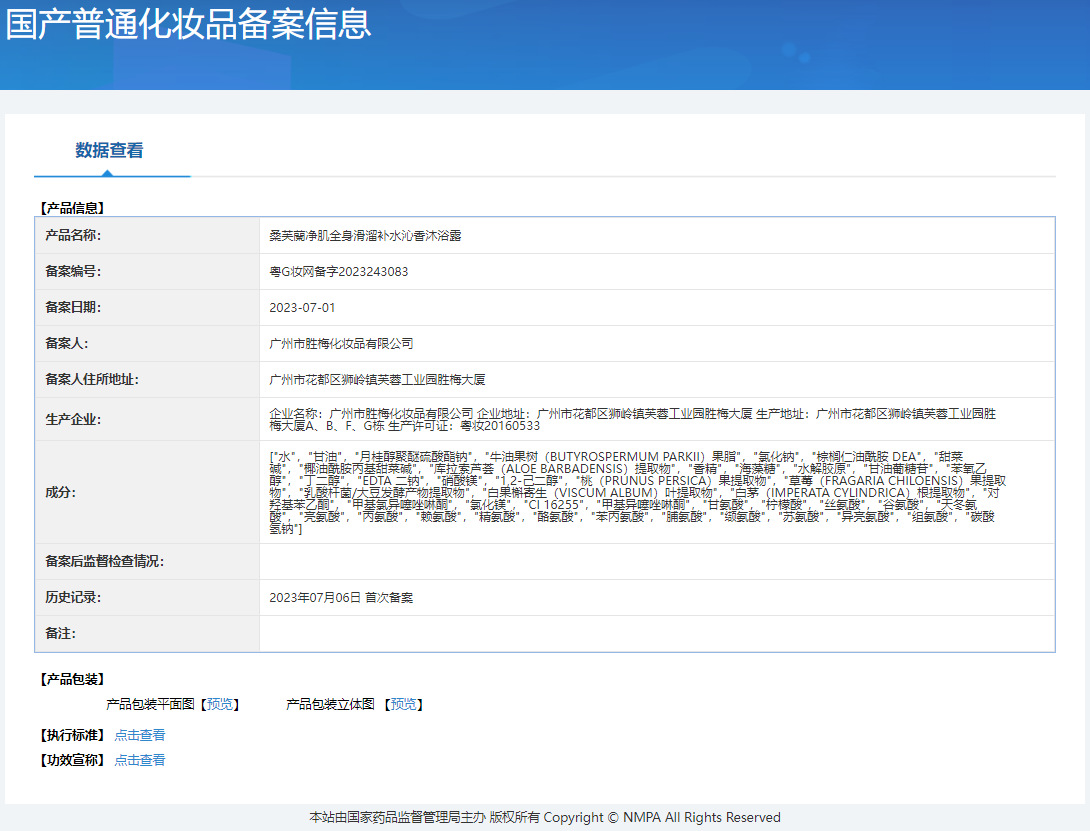The width and height of the screenshot is (1090, 831).
Task: Click the 【执行标准】 label
Action: click(x=72, y=735)
